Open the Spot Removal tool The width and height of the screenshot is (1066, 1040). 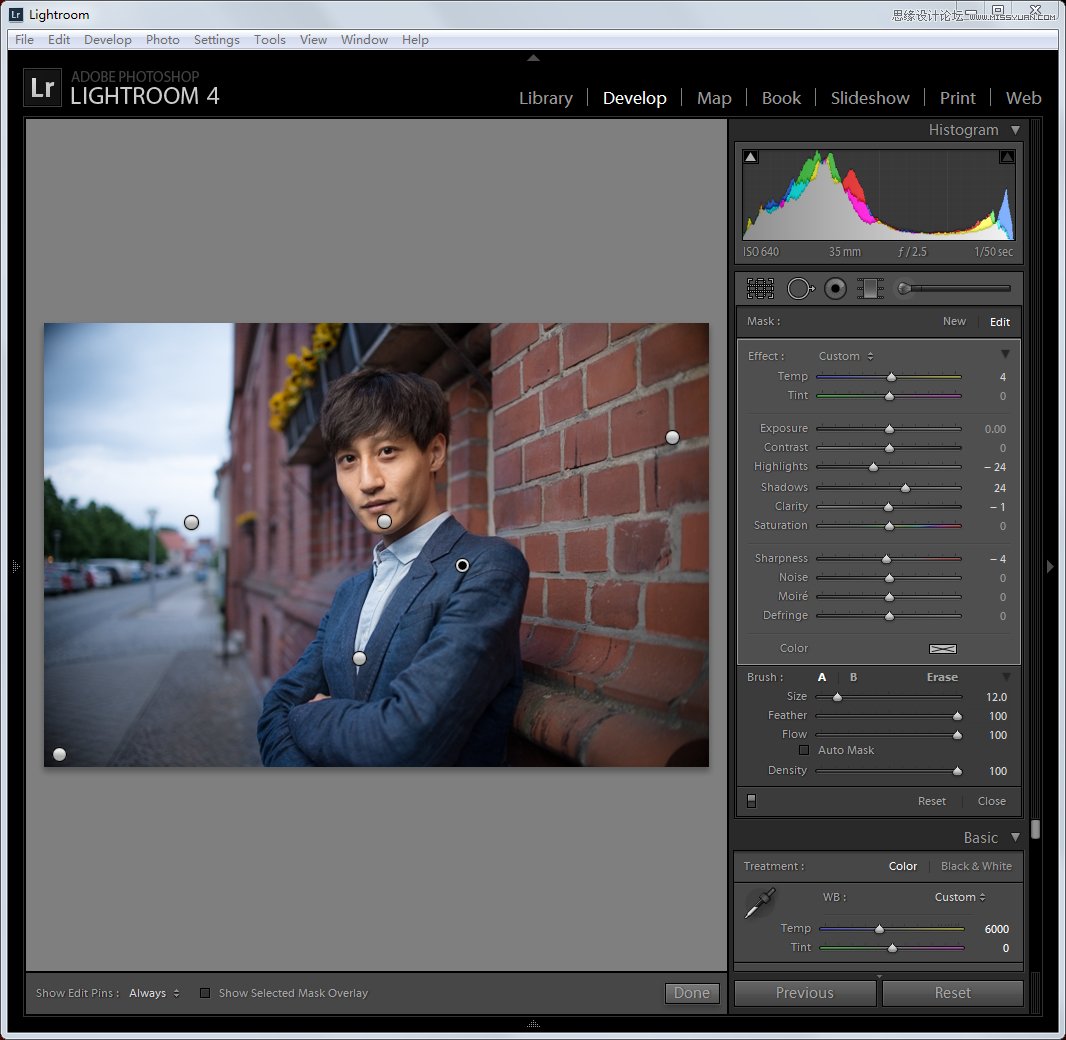click(800, 288)
